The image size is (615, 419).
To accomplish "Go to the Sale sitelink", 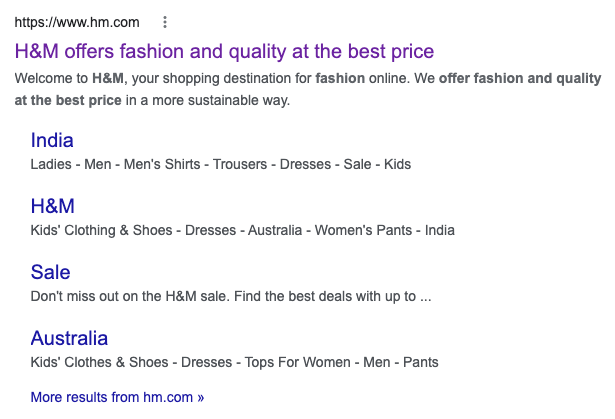I will (50, 272).
